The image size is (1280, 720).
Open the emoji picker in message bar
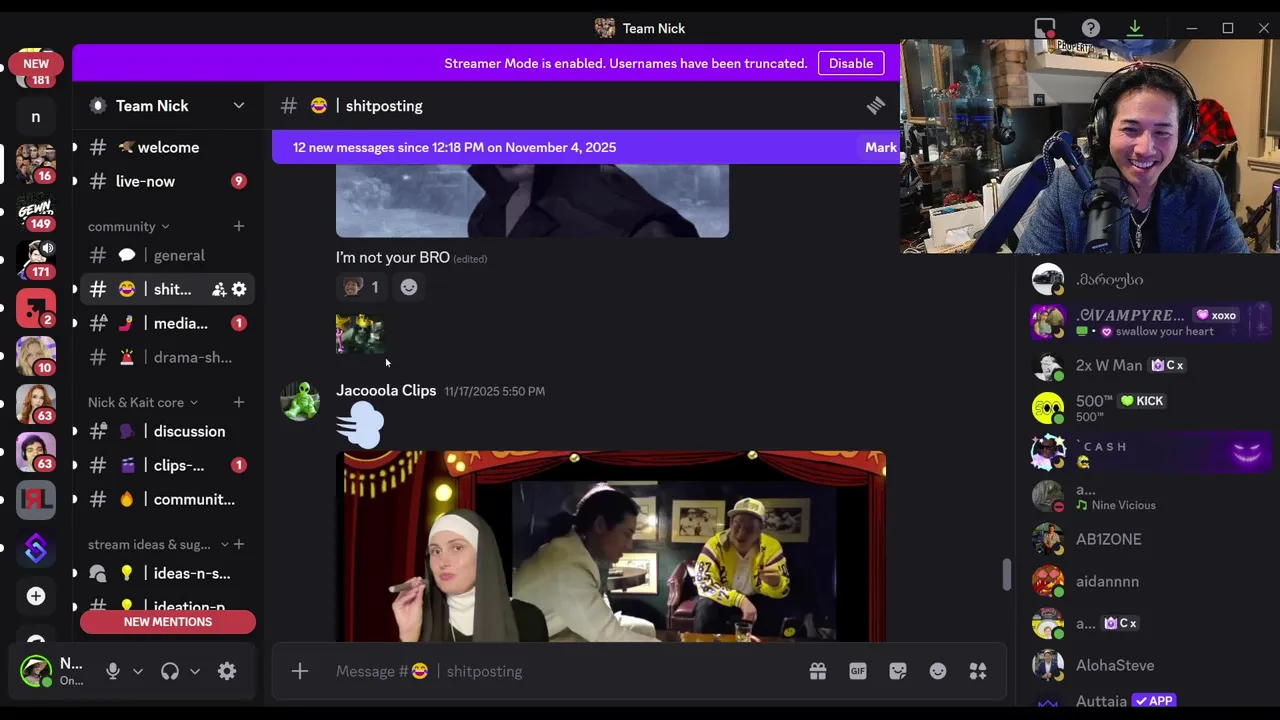(x=938, y=671)
